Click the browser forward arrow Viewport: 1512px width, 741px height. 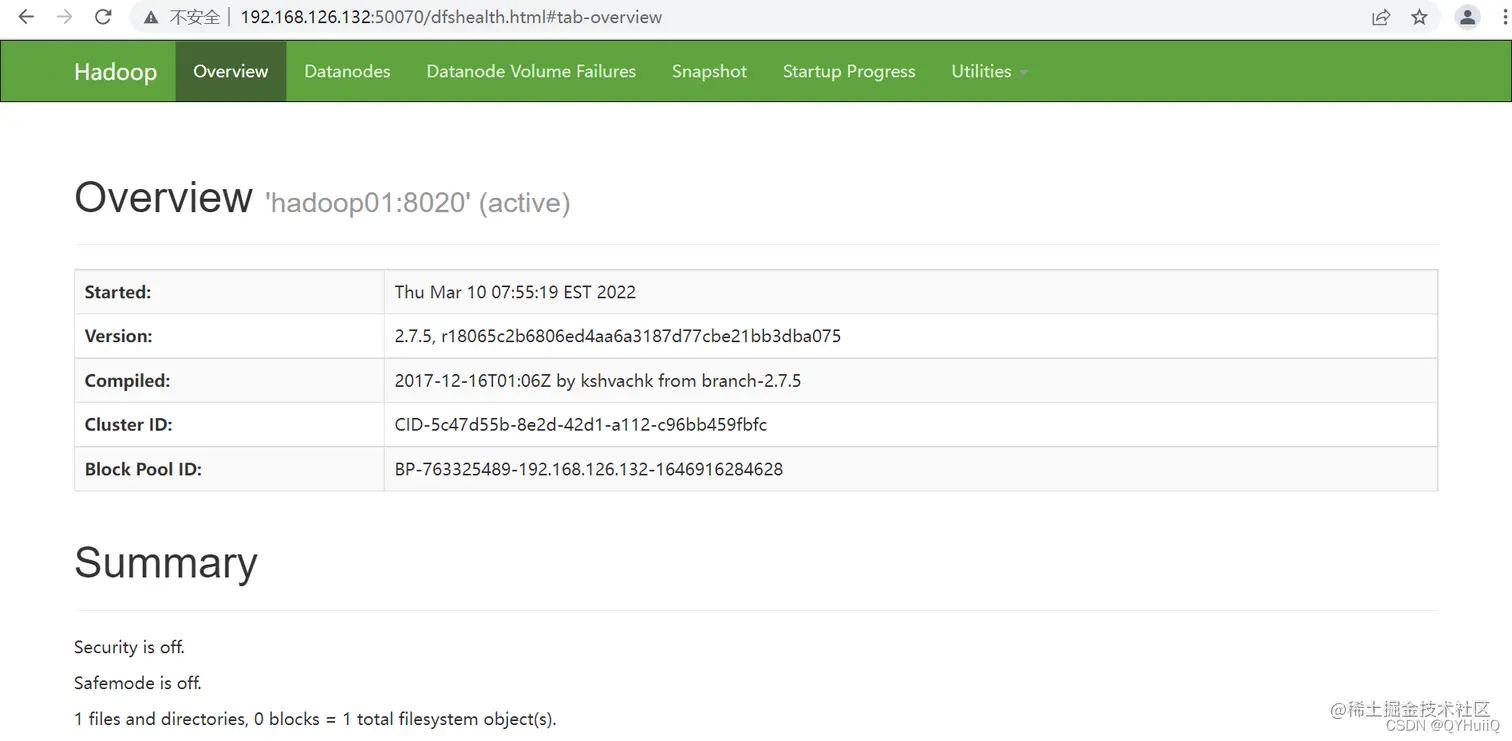65,17
